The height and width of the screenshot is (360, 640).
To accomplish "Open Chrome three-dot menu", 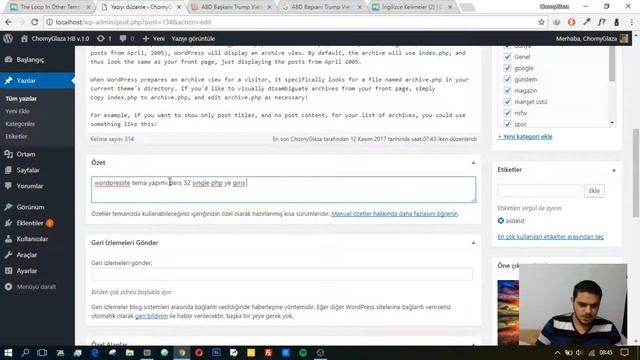I will (632, 22).
